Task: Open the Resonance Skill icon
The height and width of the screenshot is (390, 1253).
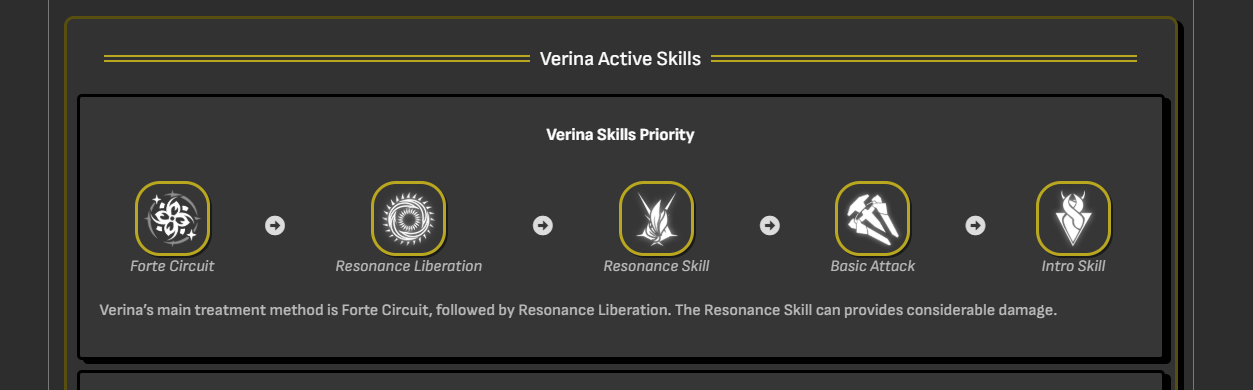Action: point(656,218)
